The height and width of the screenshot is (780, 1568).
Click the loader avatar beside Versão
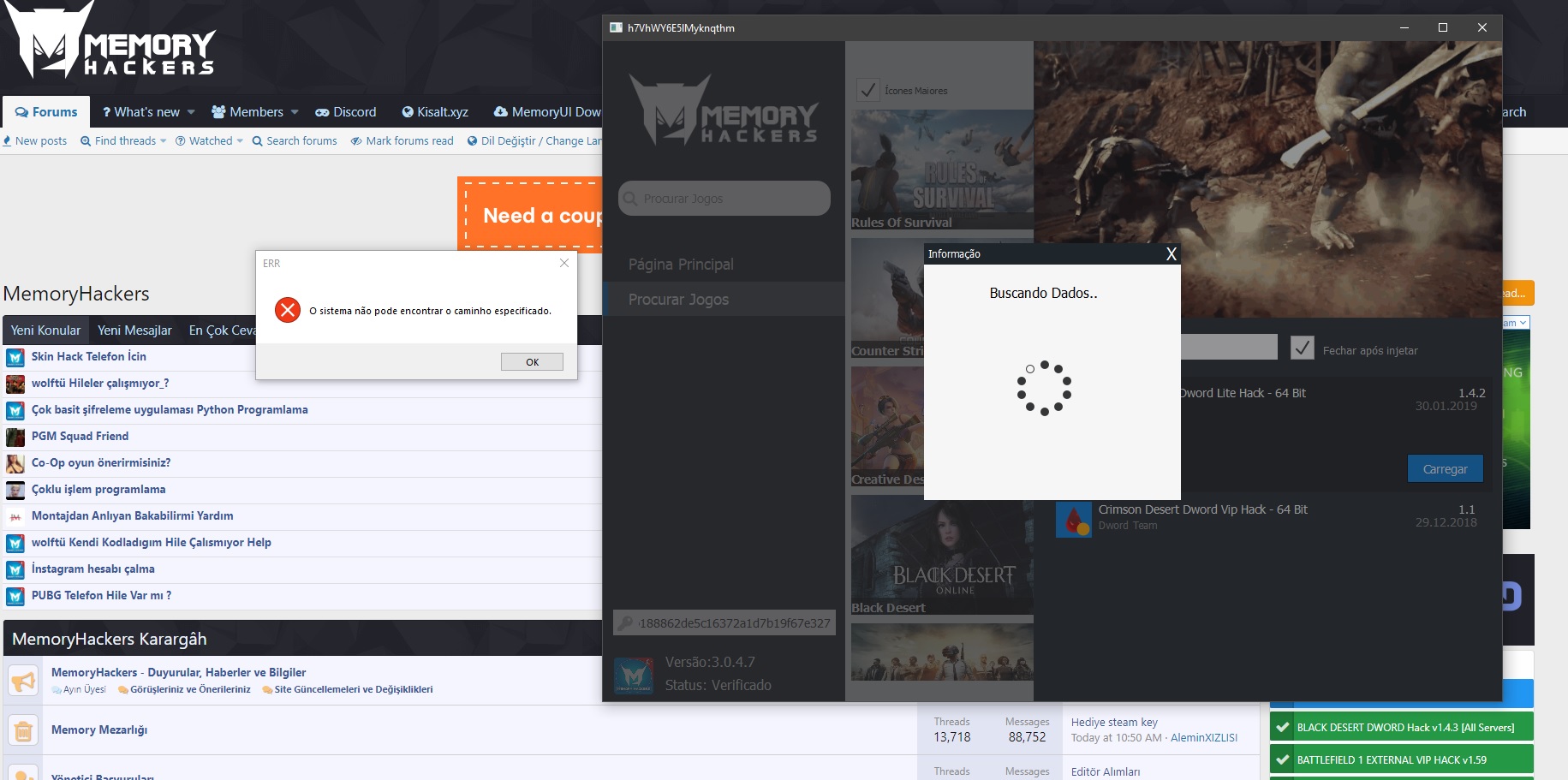coord(634,675)
